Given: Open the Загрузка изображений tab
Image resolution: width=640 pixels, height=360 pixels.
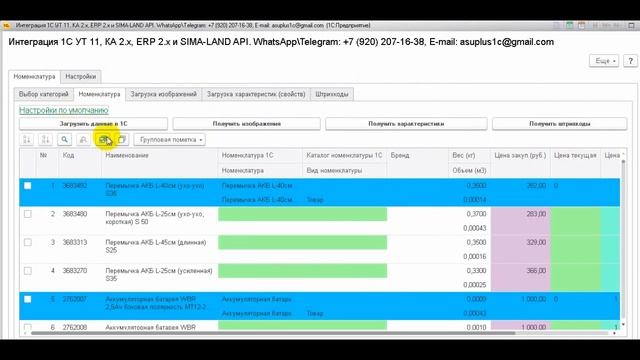Looking at the screenshot, I should [164, 94].
